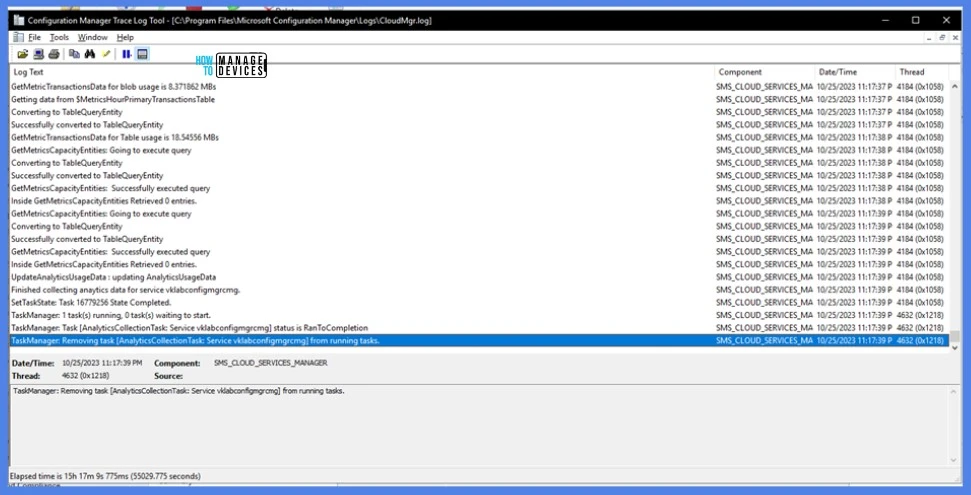Viewport: 971px width, 495px height.
Task: Click the Date/Time column header
Action: (854, 72)
